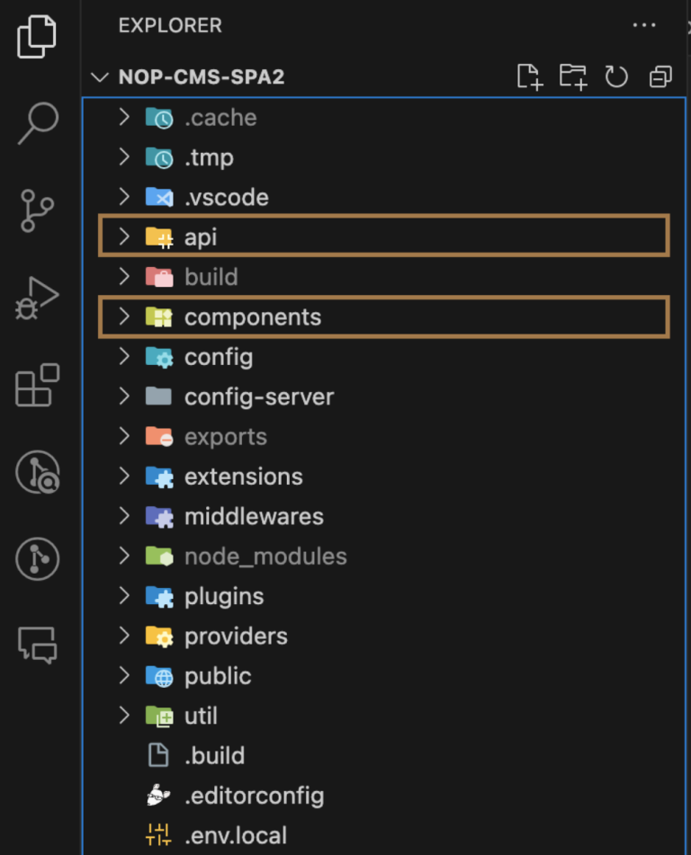Select the plugins folder name
The image size is (691, 855).
coord(224,597)
